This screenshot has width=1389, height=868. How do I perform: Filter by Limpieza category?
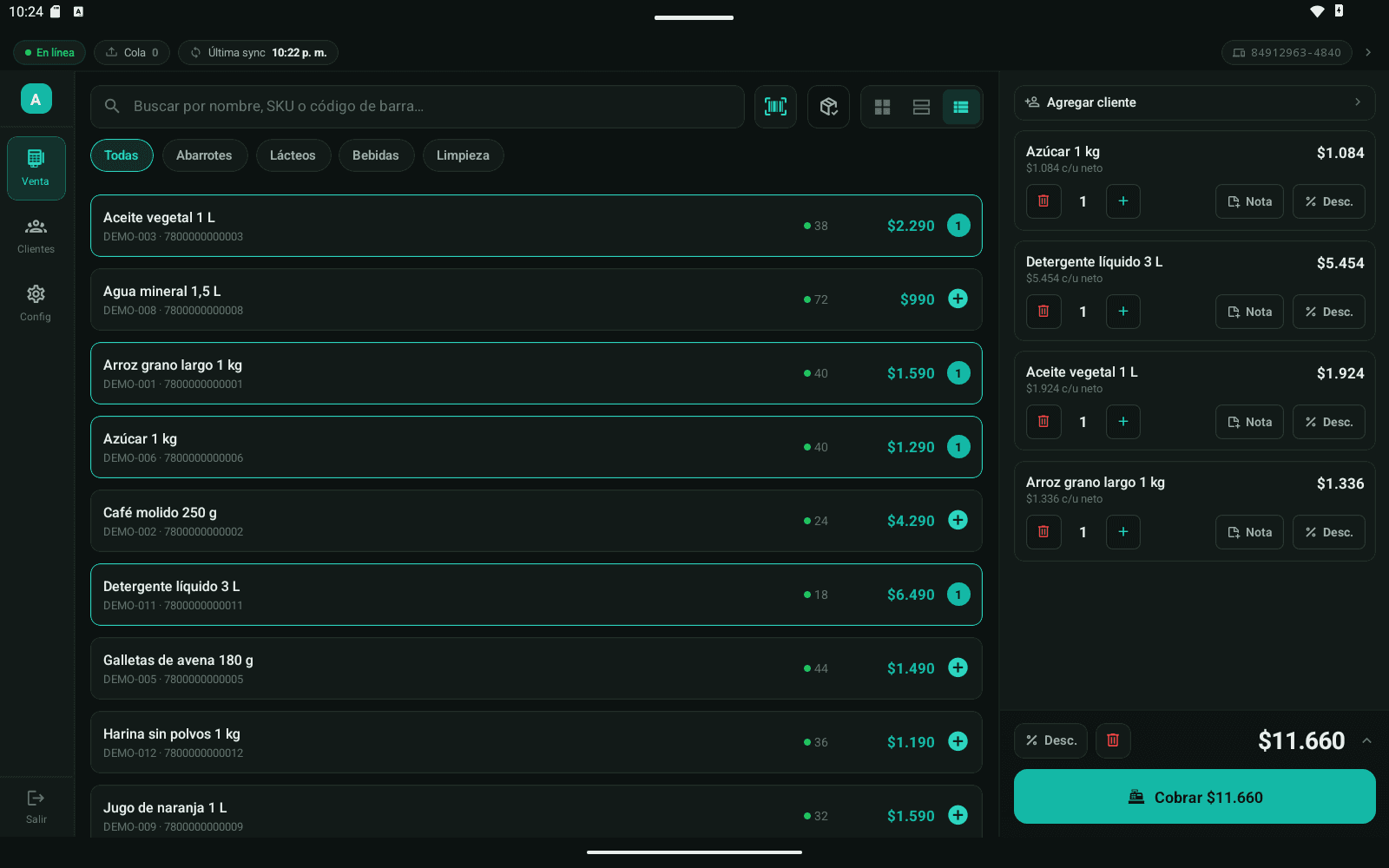tap(463, 155)
